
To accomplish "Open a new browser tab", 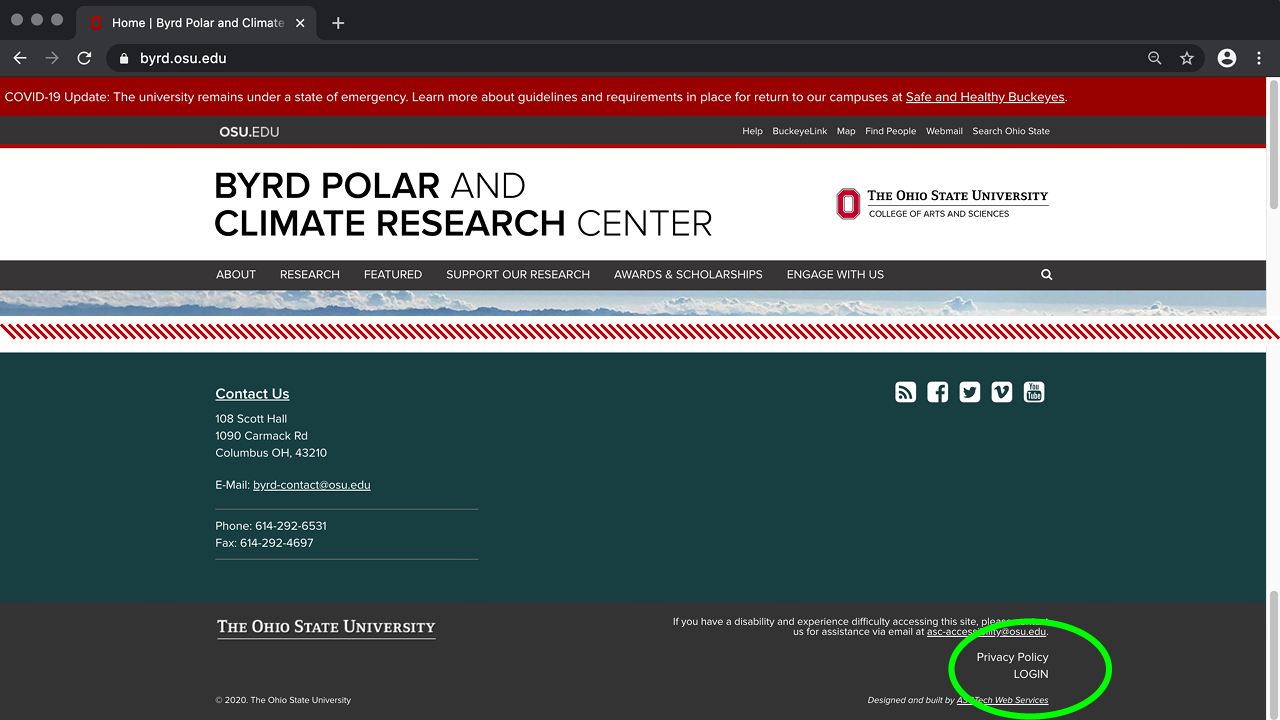I will (x=338, y=22).
